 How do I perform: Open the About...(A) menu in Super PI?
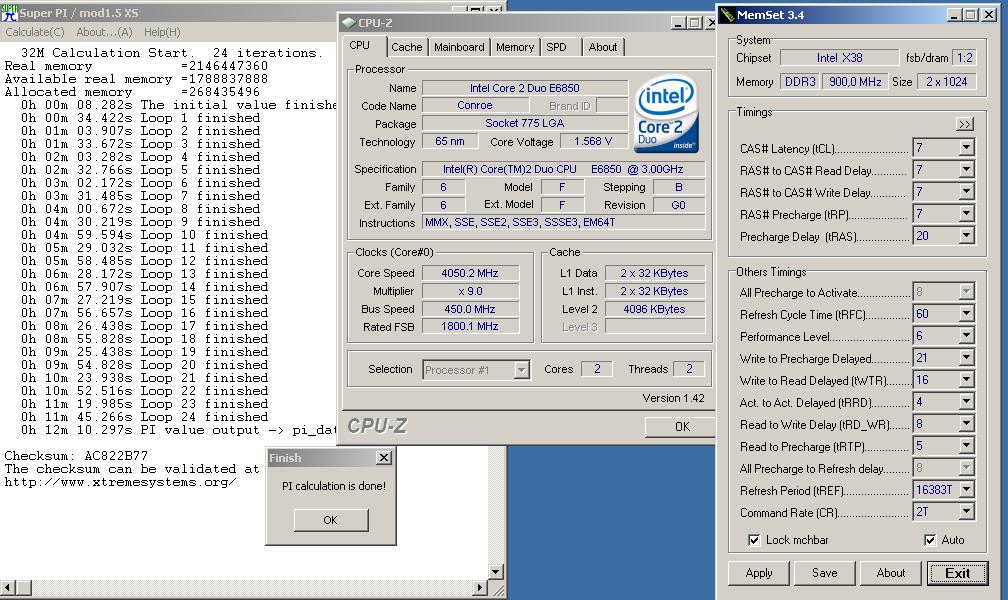pyautogui.click(x=104, y=32)
